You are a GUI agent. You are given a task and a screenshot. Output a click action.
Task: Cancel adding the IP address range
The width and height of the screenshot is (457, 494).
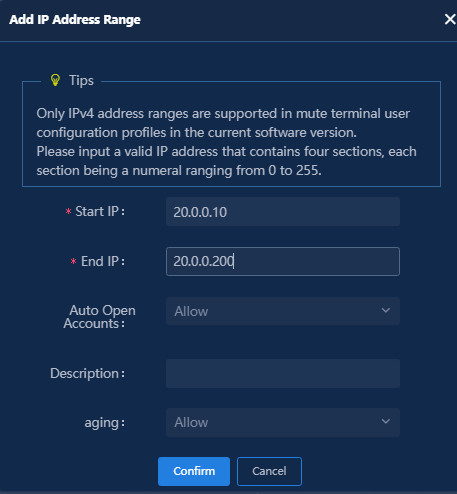point(269,471)
